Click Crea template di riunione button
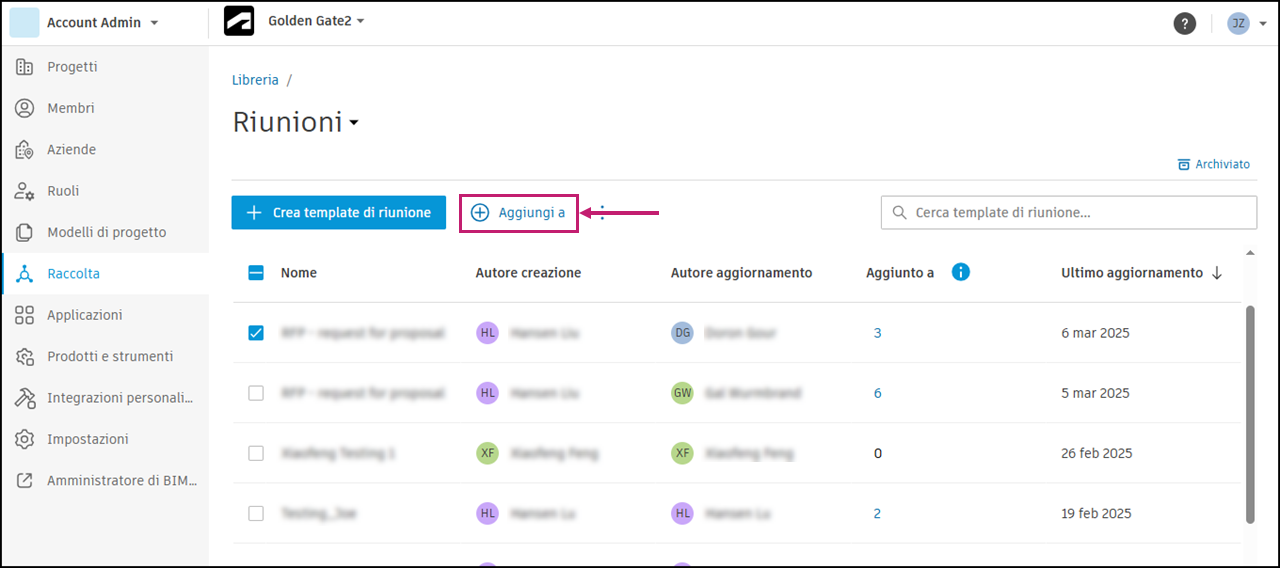 338,212
